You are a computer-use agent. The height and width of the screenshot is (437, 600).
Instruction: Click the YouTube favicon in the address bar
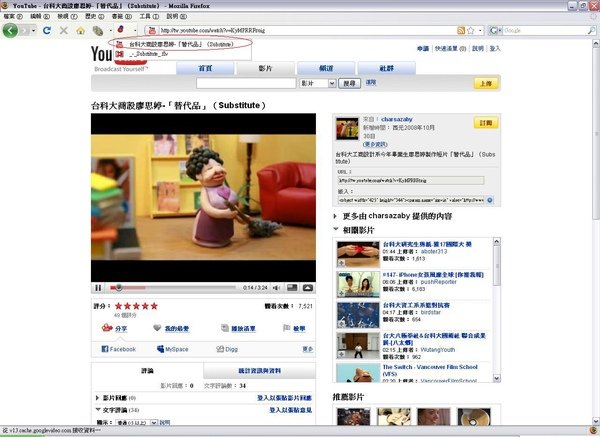point(152,30)
